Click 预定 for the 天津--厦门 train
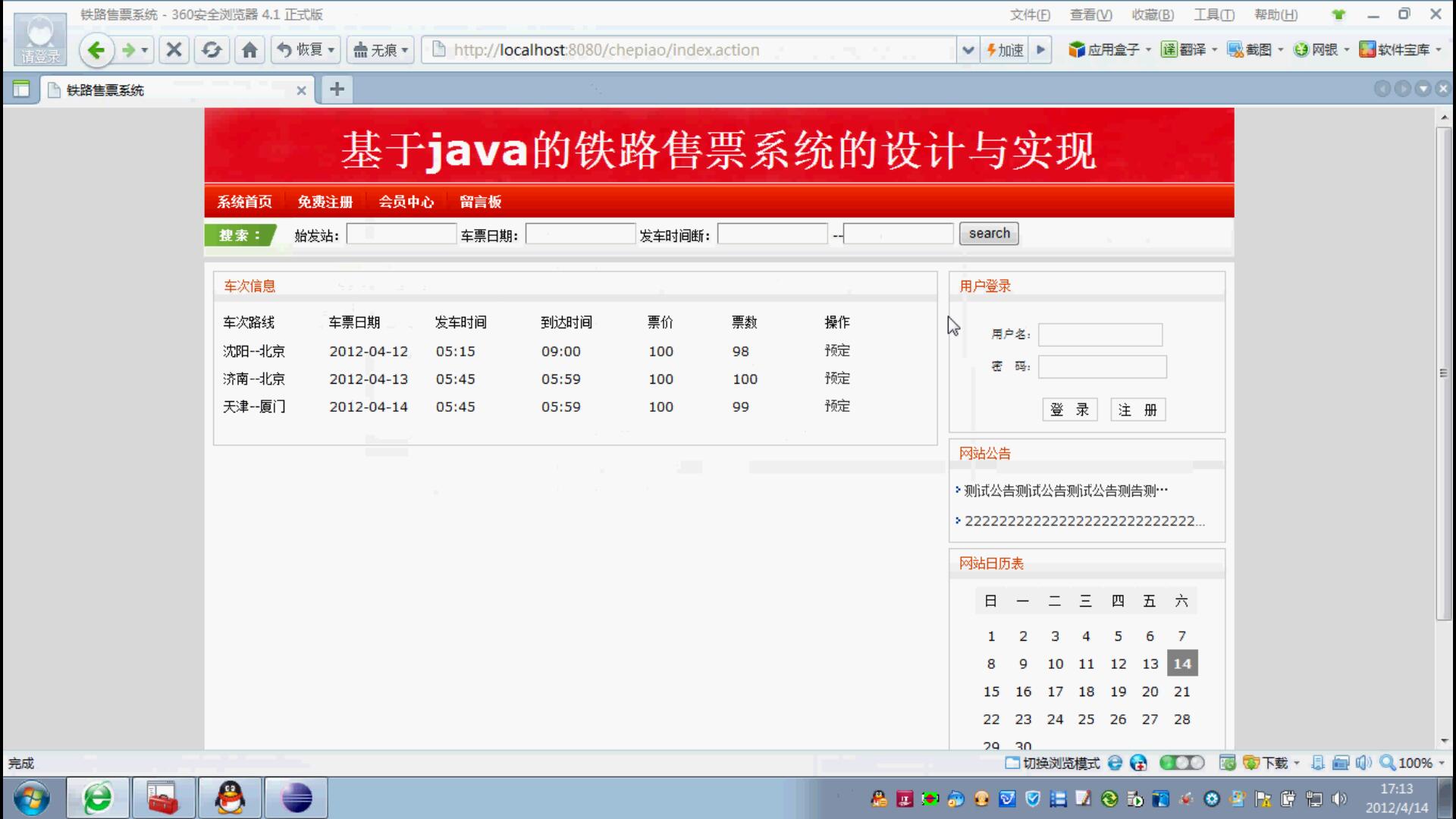 tap(837, 406)
